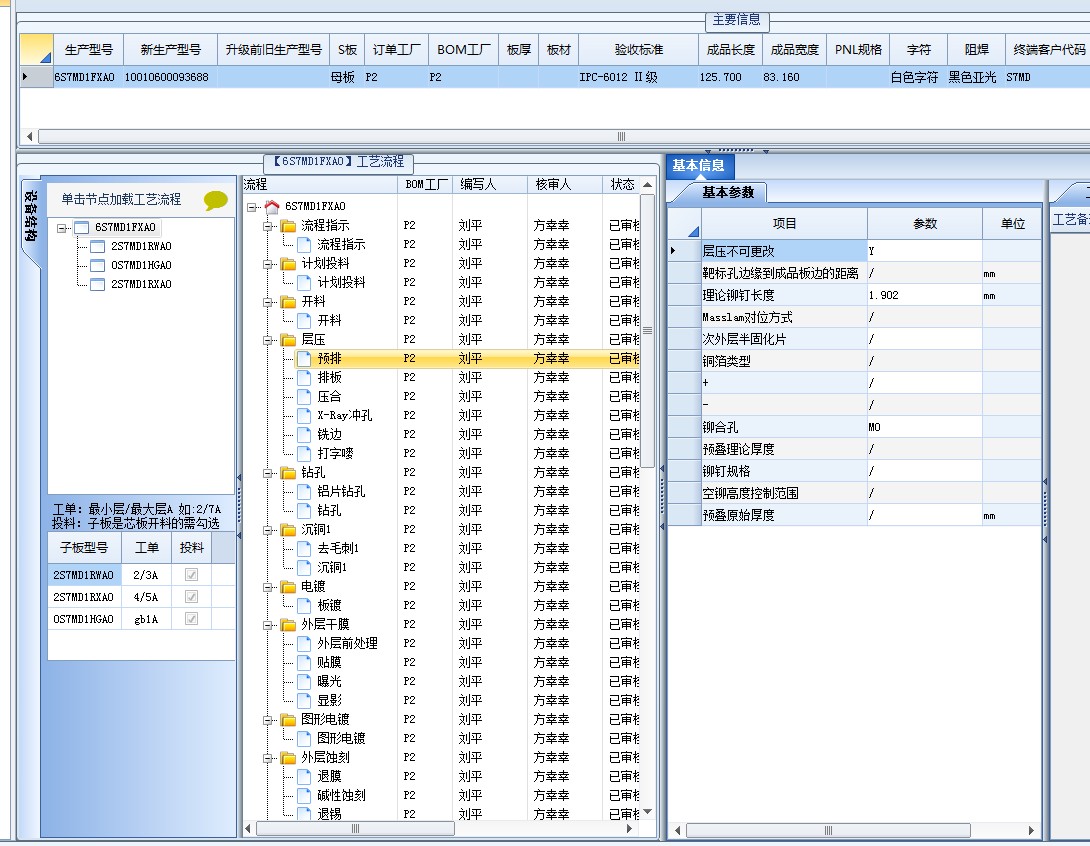Toggle 投料 checkbox for 2S7MD1RXA0
The width and height of the screenshot is (1090, 846).
(x=191, y=597)
